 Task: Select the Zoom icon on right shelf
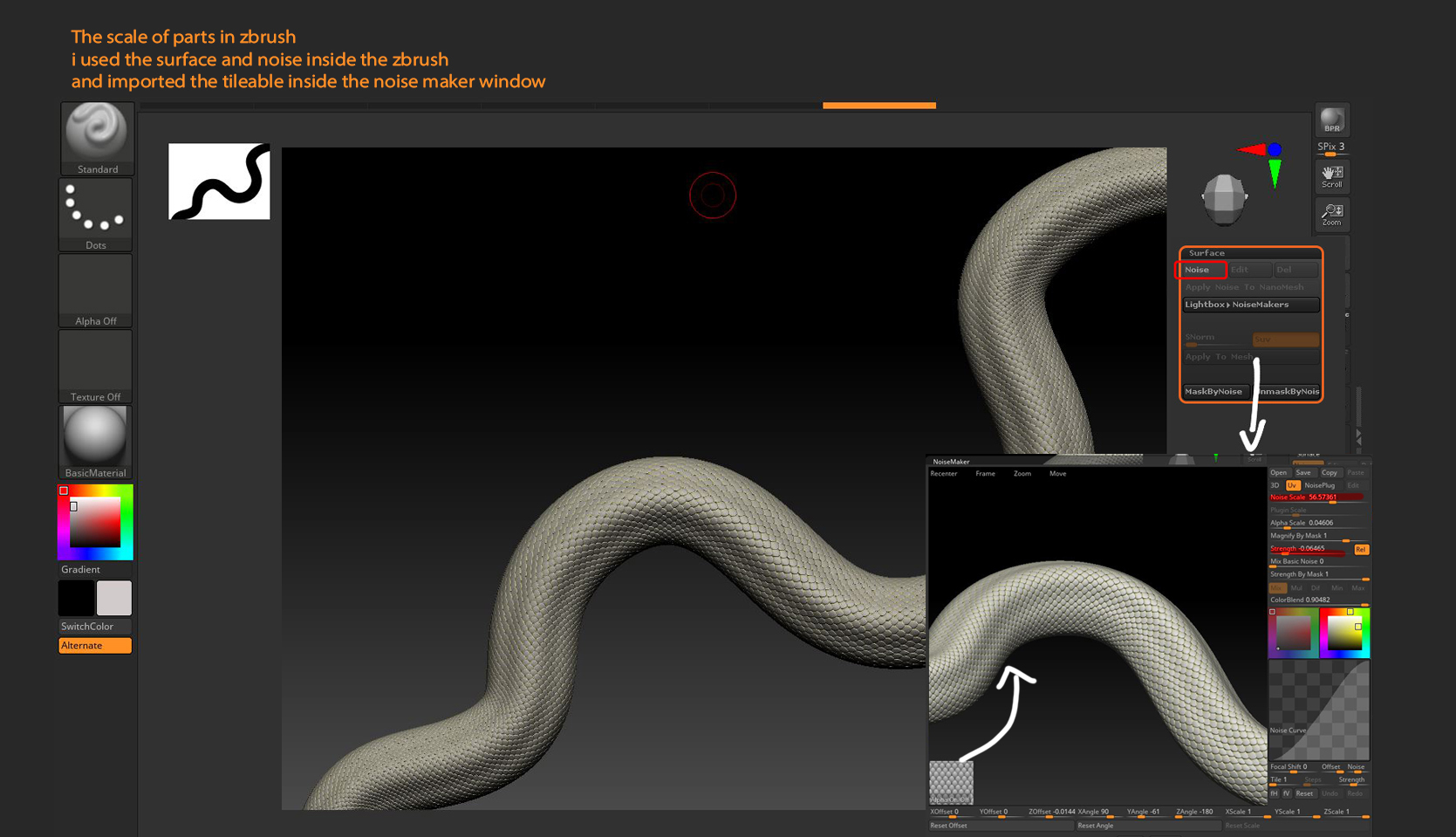pyautogui.click(x=1331, y=214)
